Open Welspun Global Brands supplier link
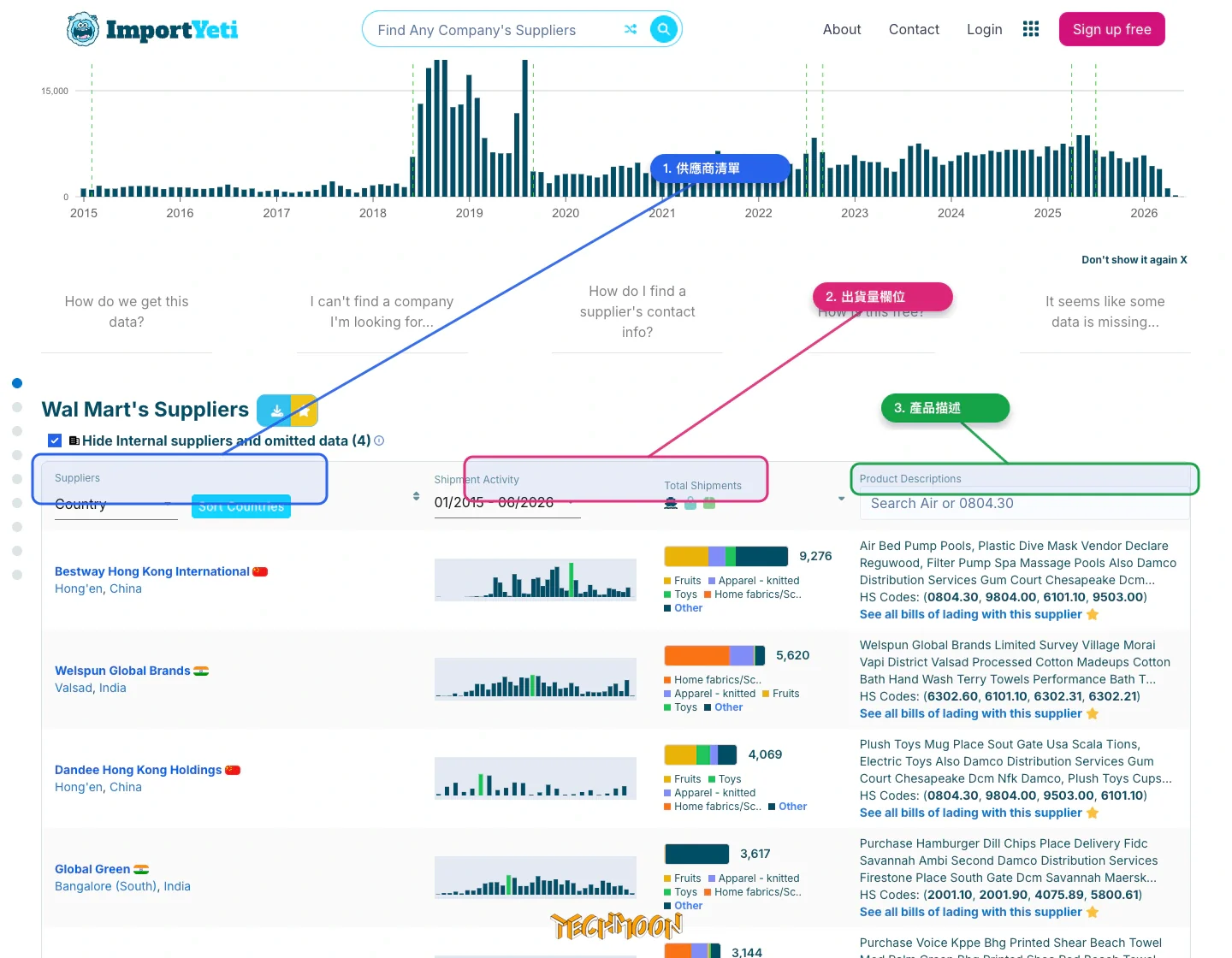 pyautogui.click(x=122, y=671)
